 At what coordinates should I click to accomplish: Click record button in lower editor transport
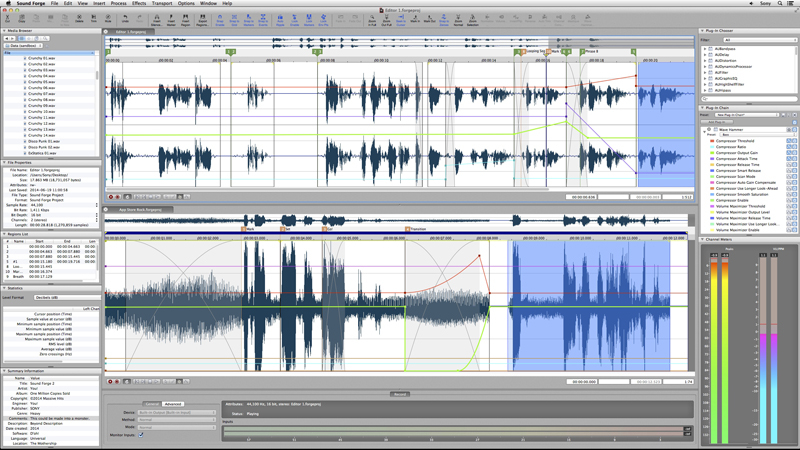tap(117, 382)
